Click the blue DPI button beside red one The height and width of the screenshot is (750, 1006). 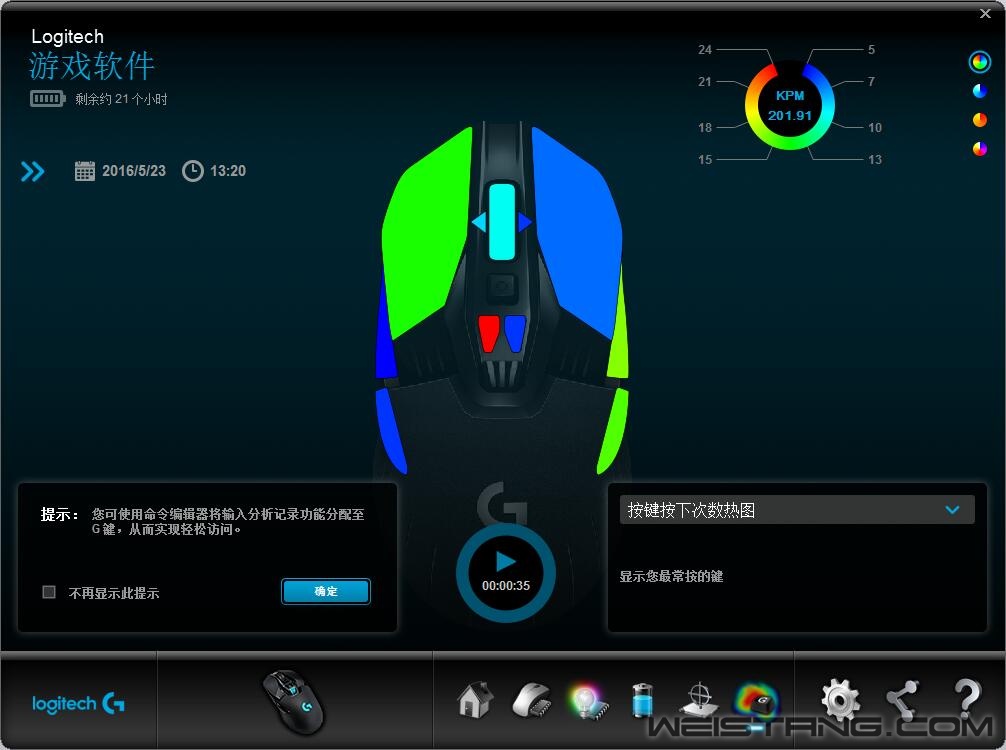pyautogui.click(x=515, y=333)
